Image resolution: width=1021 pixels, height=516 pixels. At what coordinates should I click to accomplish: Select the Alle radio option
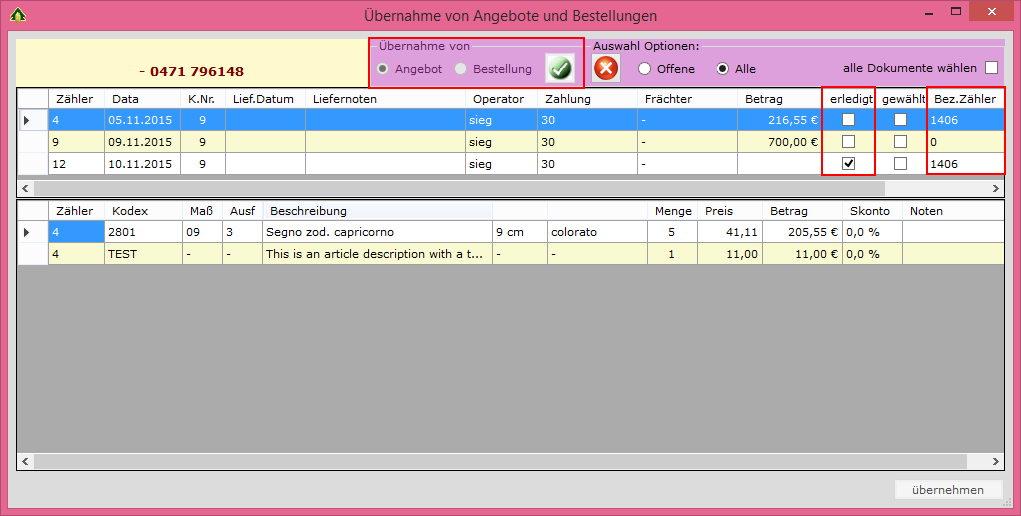coord(723,69)
